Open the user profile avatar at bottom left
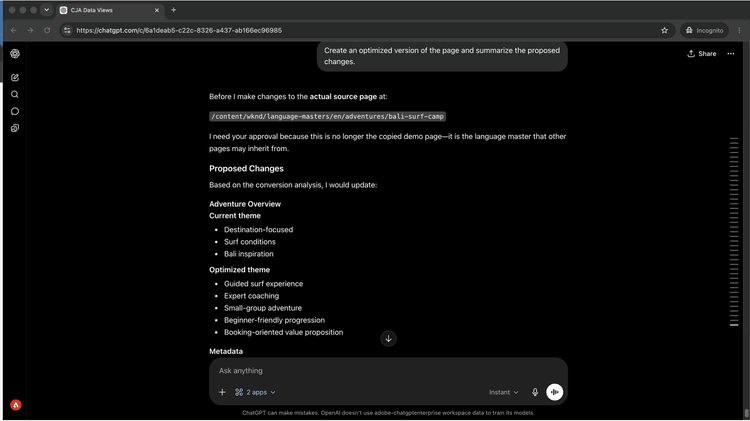This screenshot has height=421, width=750. [16, 405]
